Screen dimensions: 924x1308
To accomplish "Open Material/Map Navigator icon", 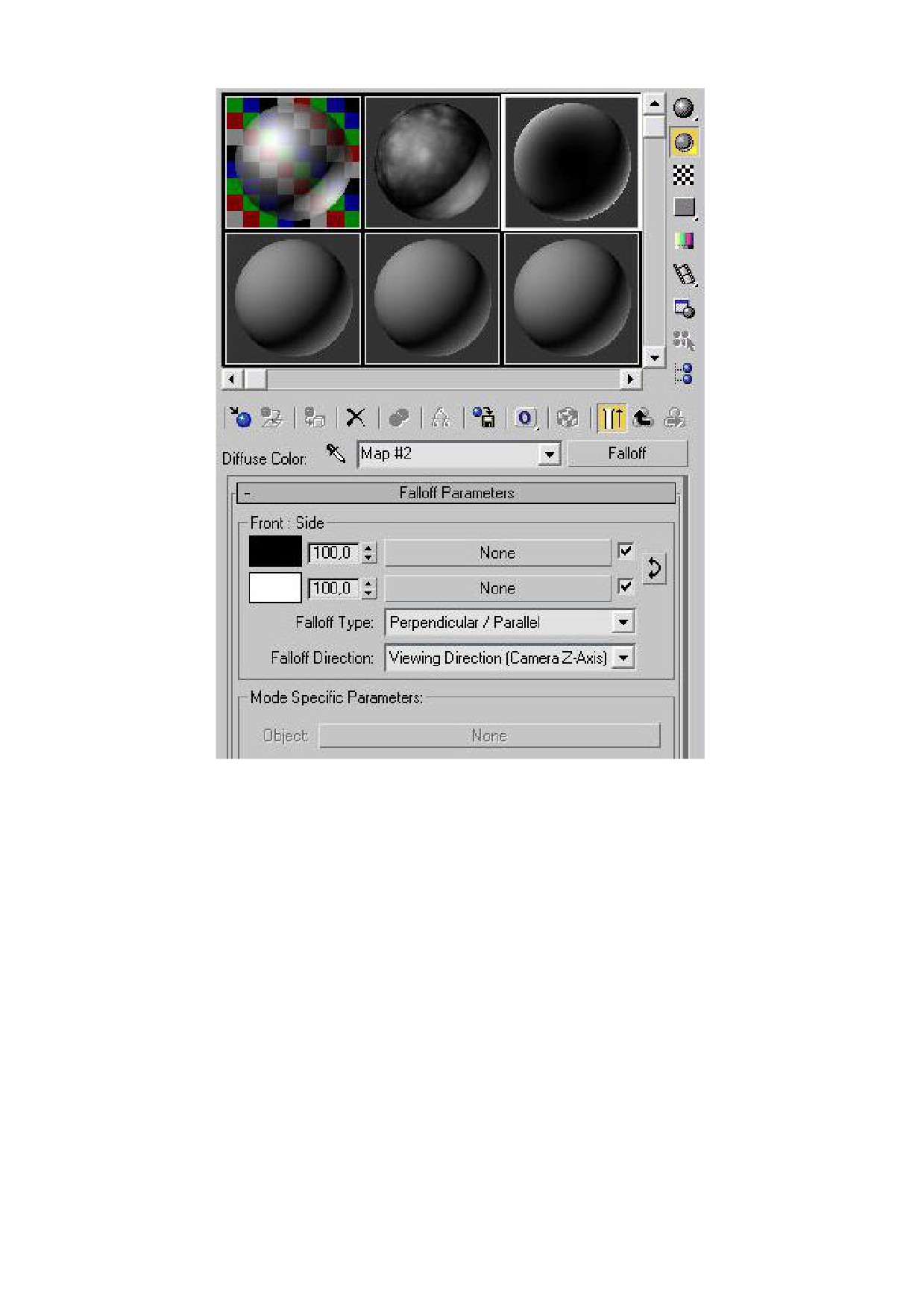I will click(x=683, y=374).
